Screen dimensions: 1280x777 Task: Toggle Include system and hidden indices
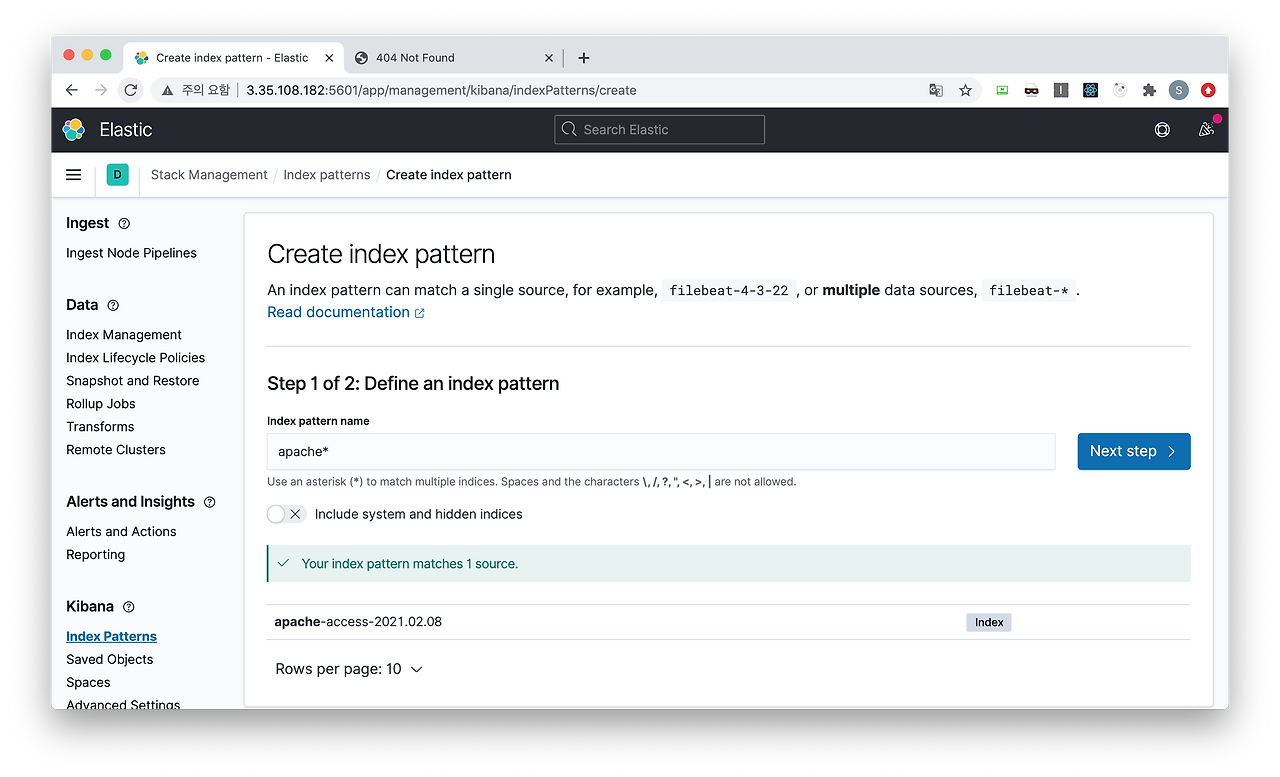285,514
